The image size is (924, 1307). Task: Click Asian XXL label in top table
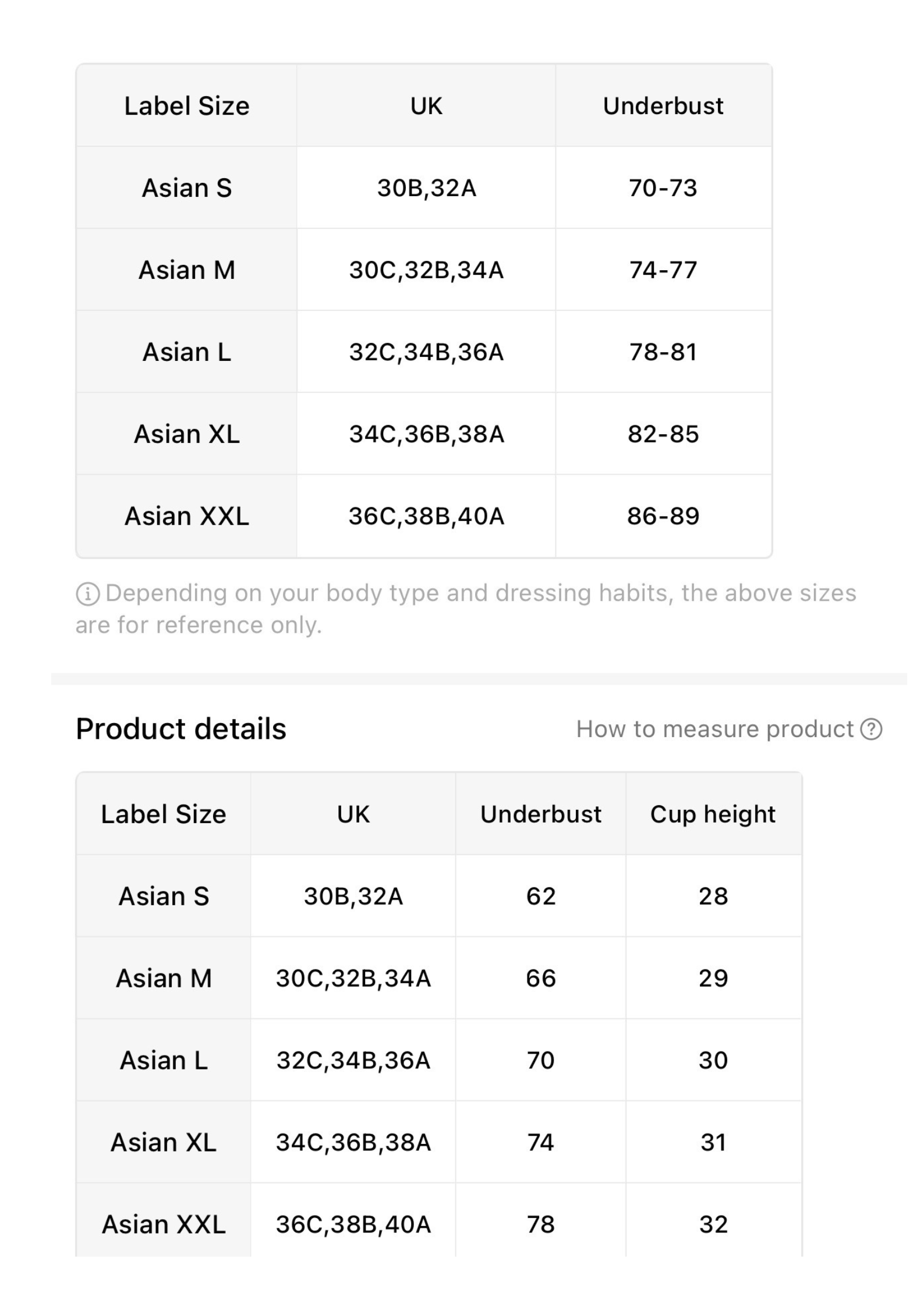tap(187, 516)
